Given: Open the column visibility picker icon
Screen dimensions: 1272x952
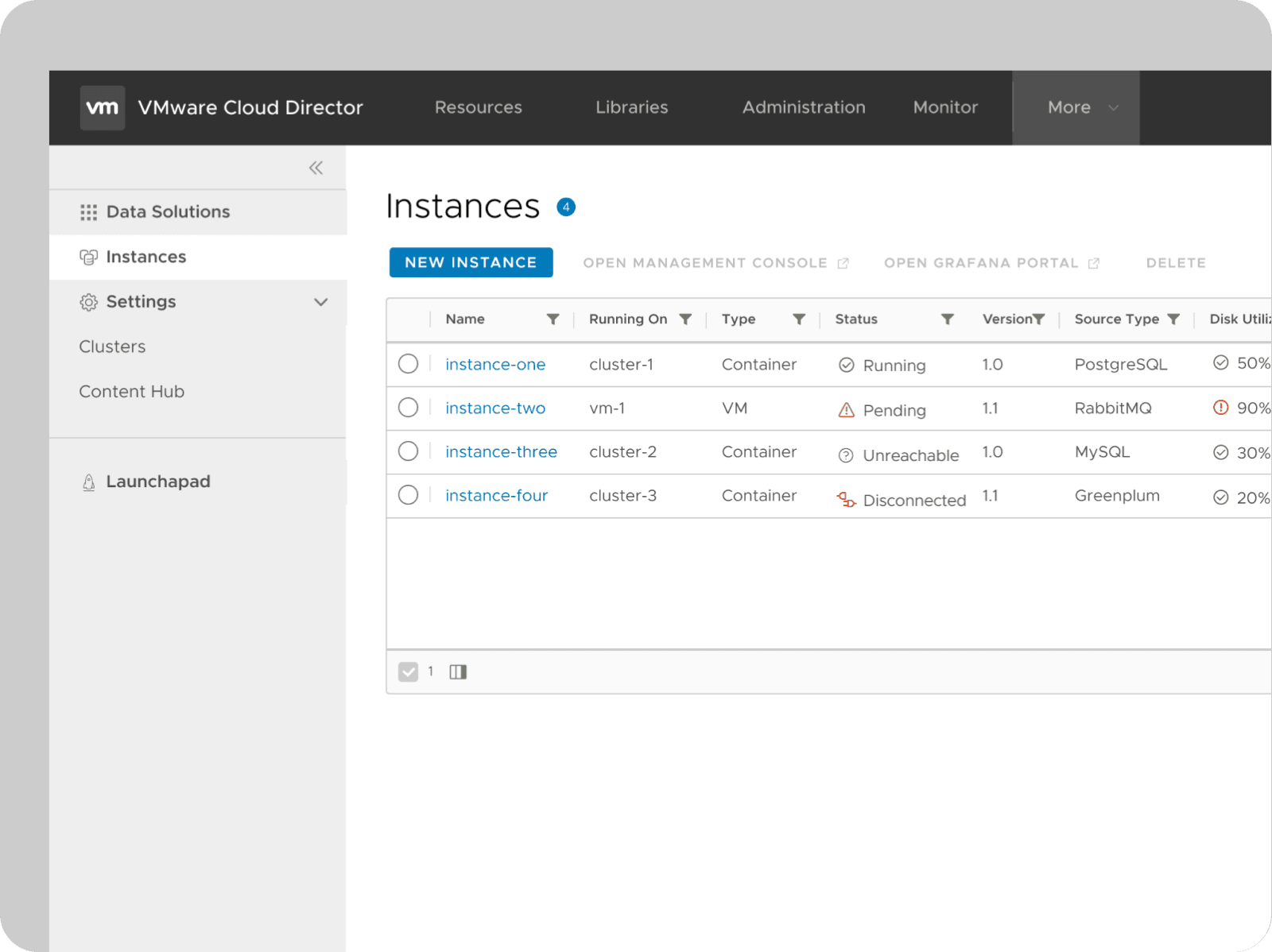Looking at the screenshot, I should point(458,672).
